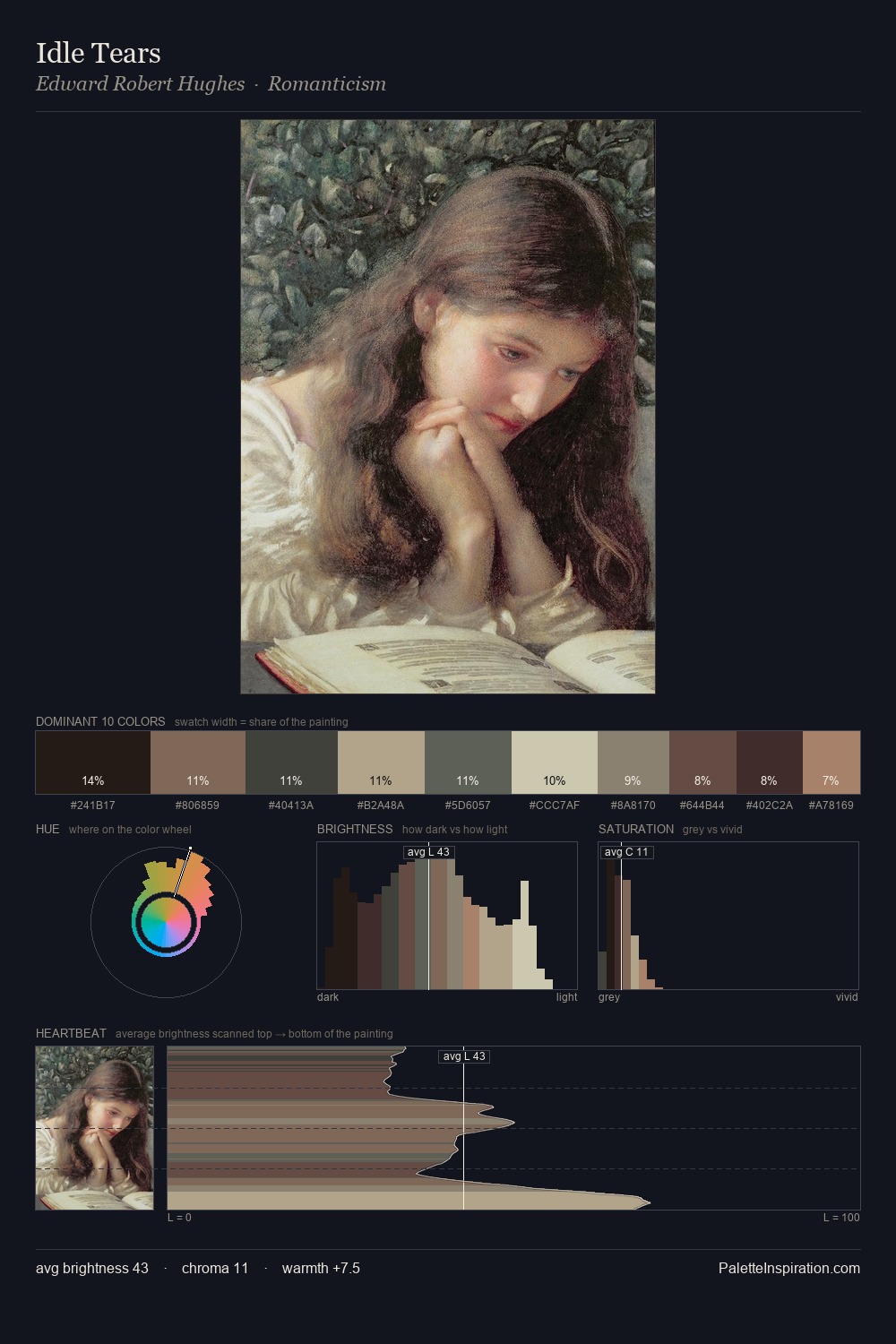Pick the #5D6057 grey-green swatch

pos(468,762)
